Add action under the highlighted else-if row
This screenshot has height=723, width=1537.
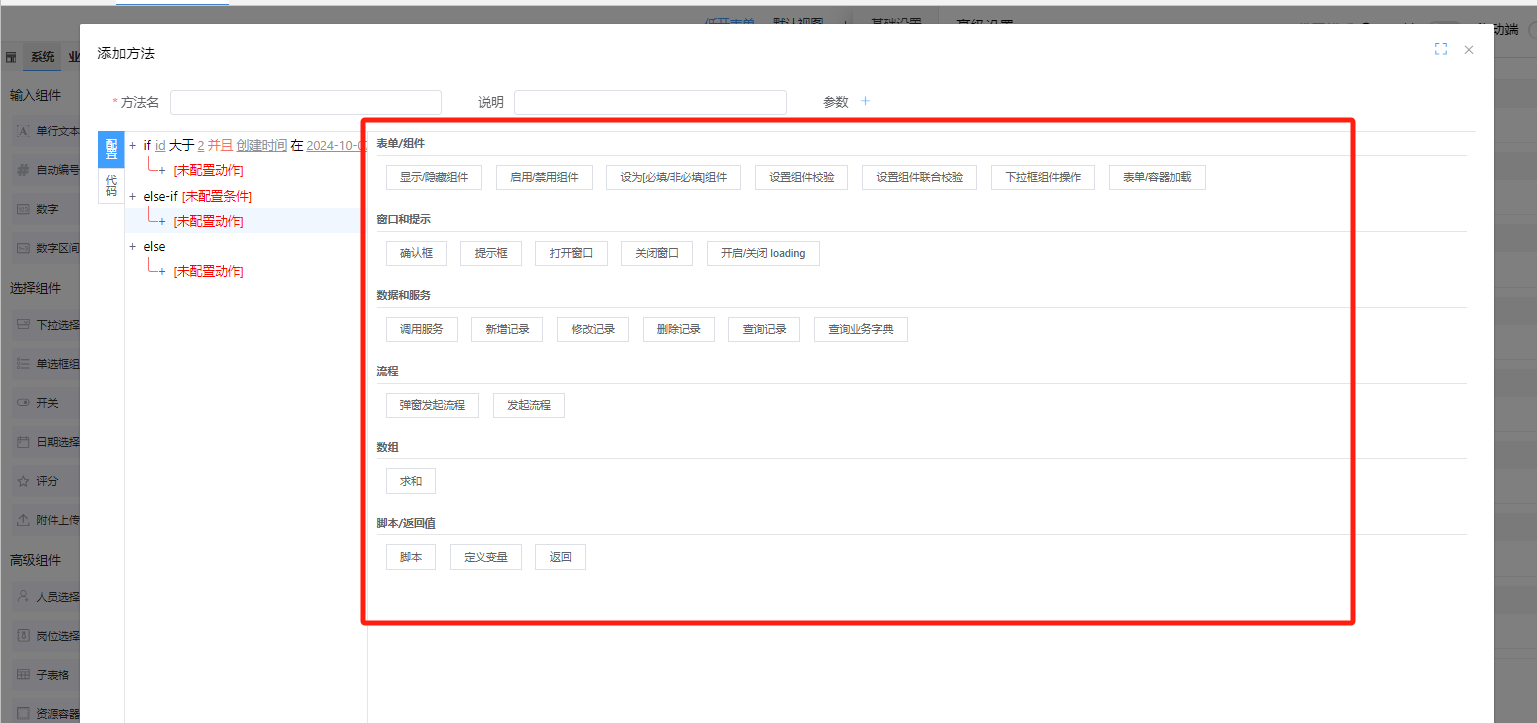(162, 221)
